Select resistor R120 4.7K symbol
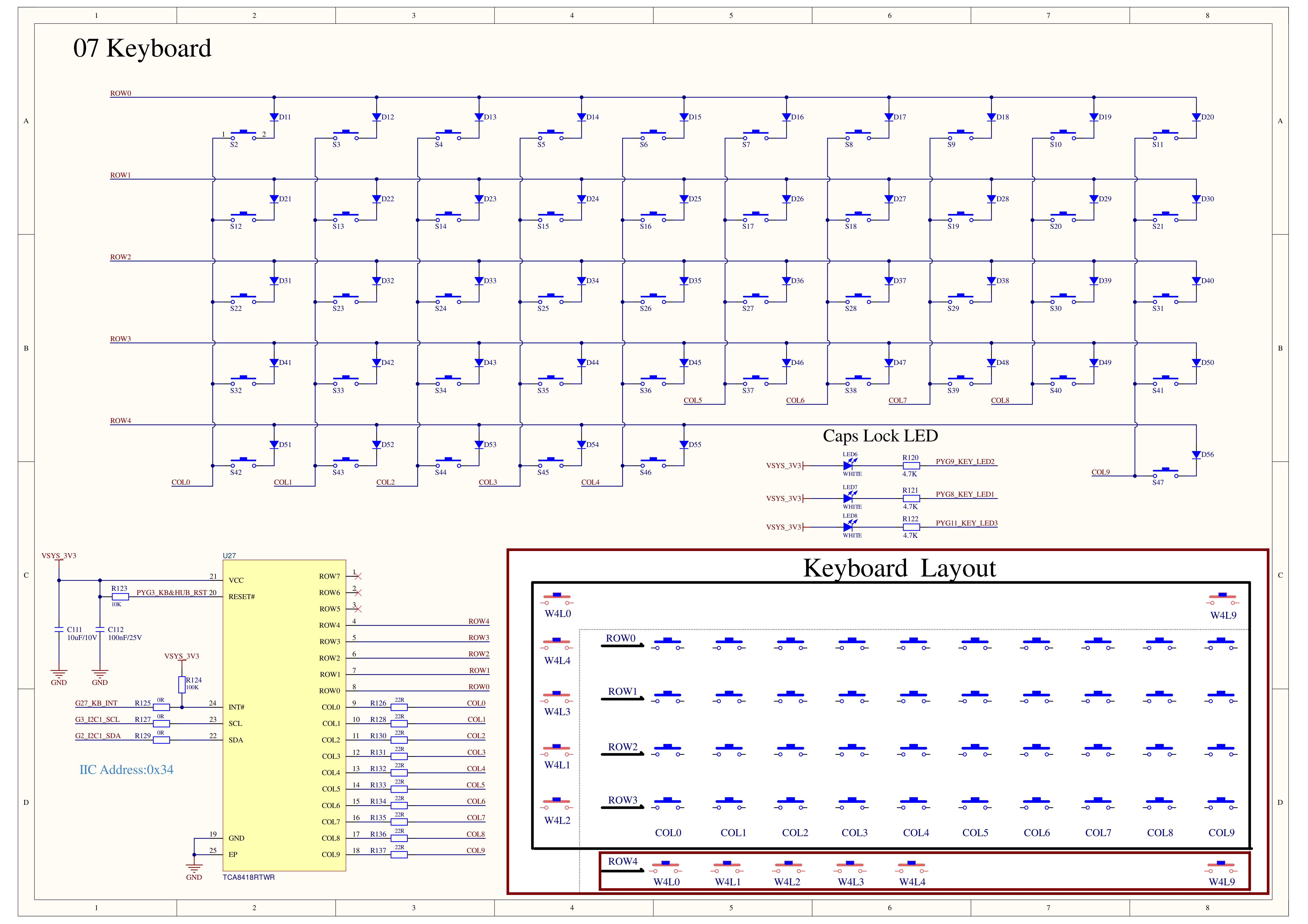 click(911, 465)
